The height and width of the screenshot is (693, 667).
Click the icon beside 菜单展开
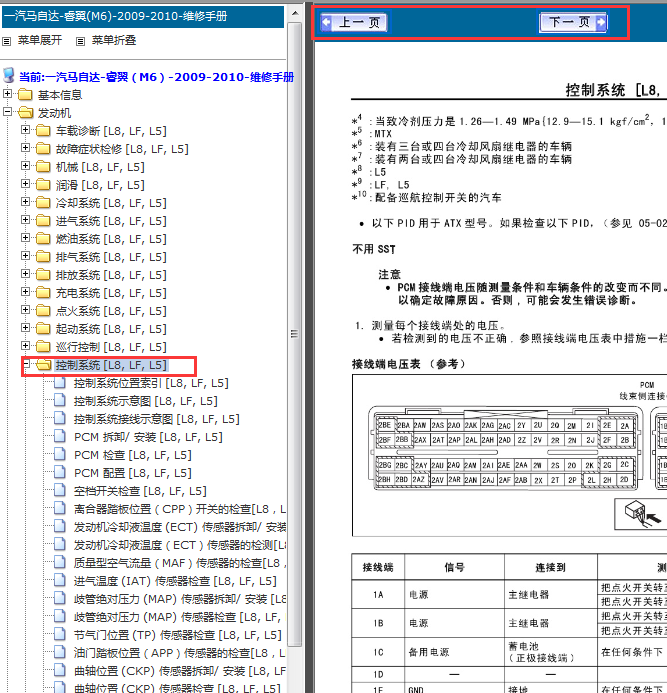coord(7,42)
